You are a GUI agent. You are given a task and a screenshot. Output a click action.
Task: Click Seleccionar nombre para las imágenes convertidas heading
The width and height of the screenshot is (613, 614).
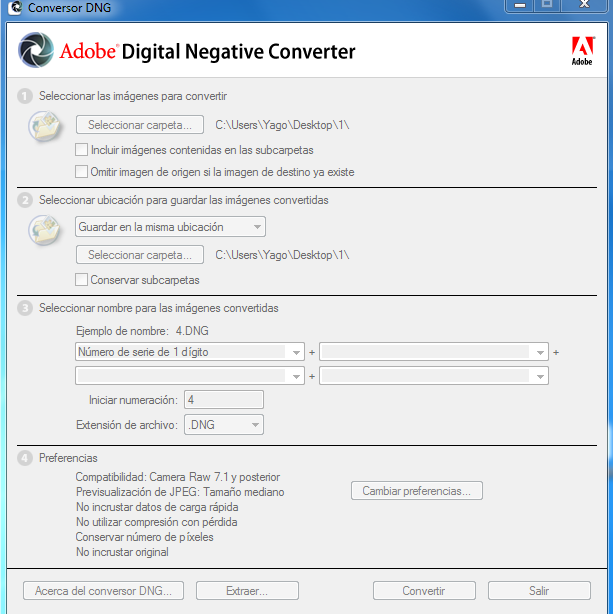(159, 308)
